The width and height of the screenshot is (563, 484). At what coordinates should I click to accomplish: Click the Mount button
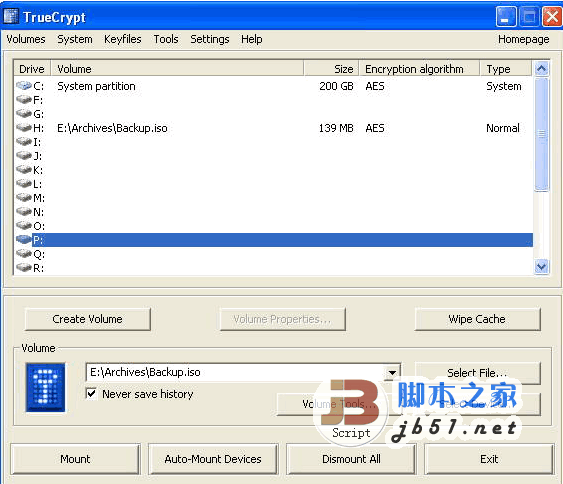(x=75, y=459)
